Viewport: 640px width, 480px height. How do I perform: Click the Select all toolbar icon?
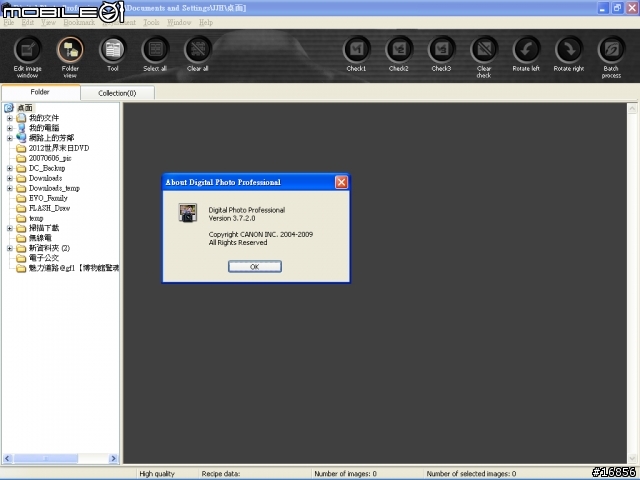pos(155,50)
